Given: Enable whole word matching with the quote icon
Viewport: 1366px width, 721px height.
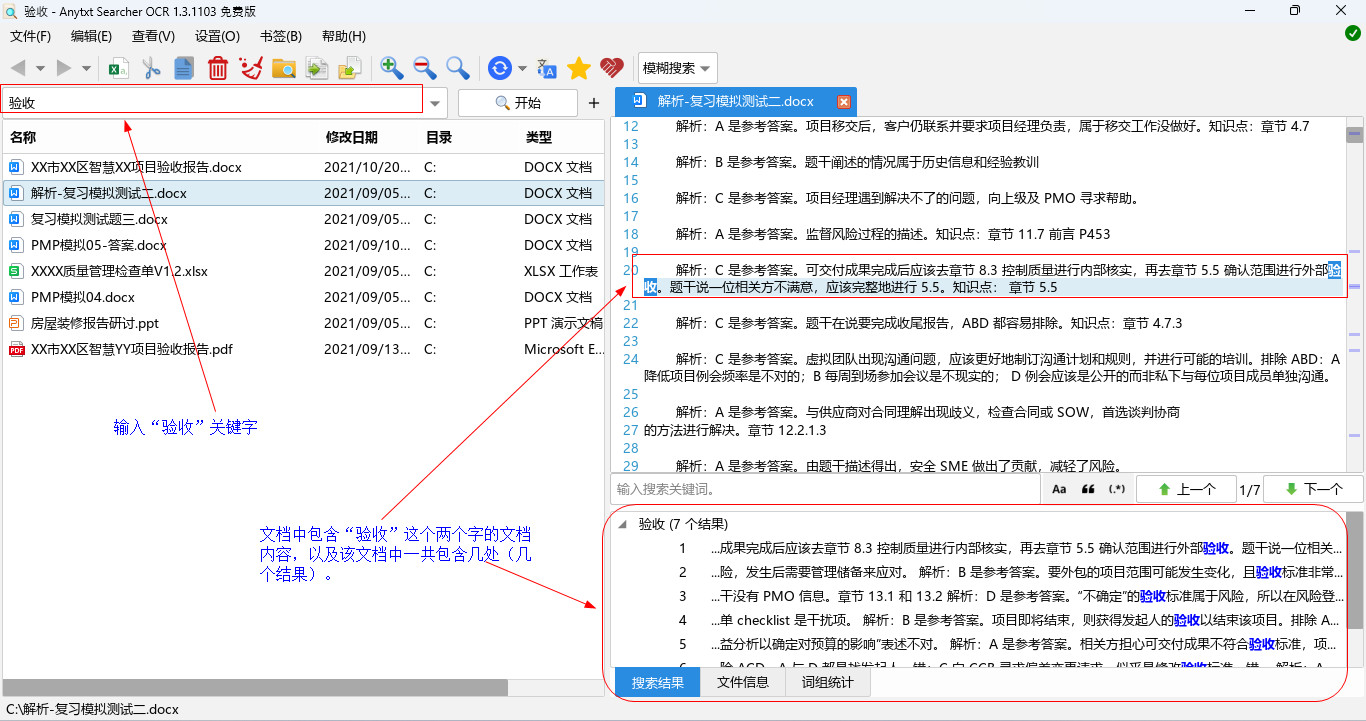Looking at the screenshot, I should click(1087, 488).
